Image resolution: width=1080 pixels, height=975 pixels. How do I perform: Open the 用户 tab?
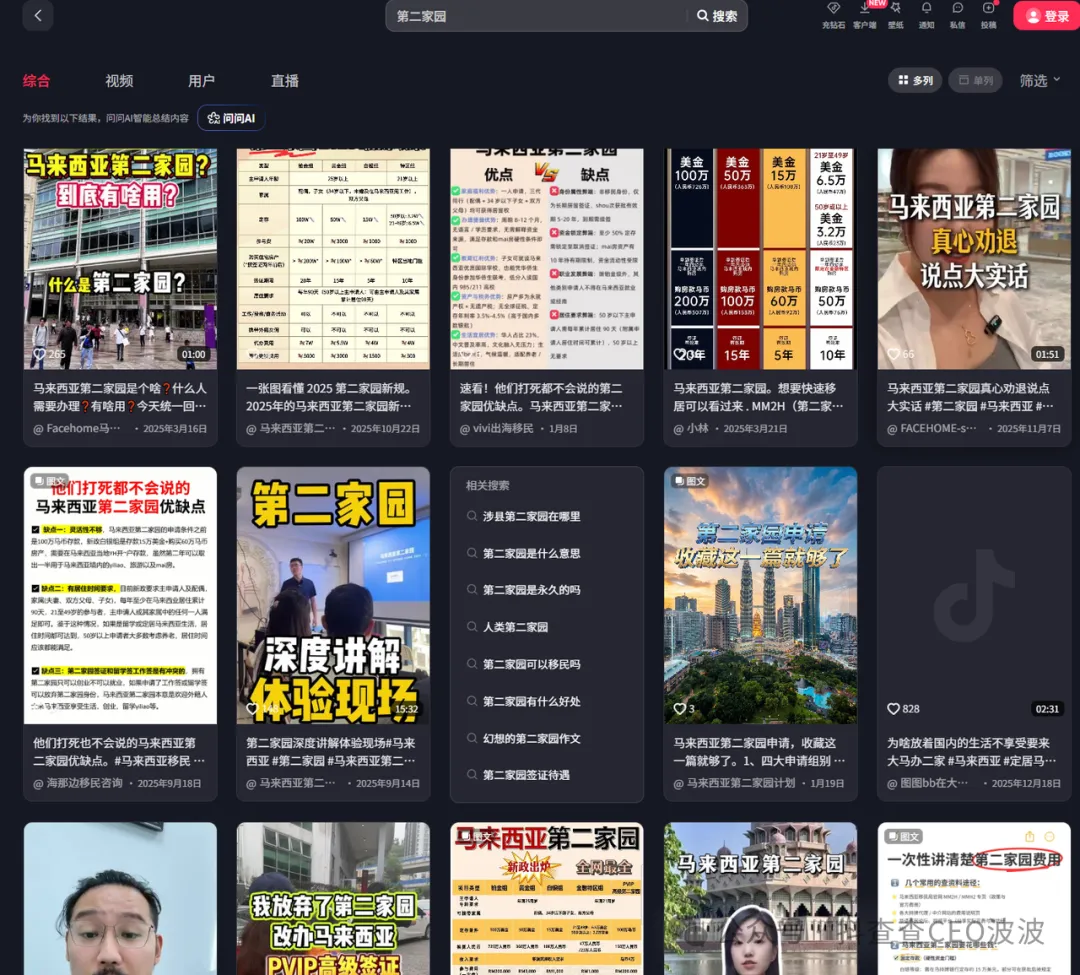(x=202, y=81)
